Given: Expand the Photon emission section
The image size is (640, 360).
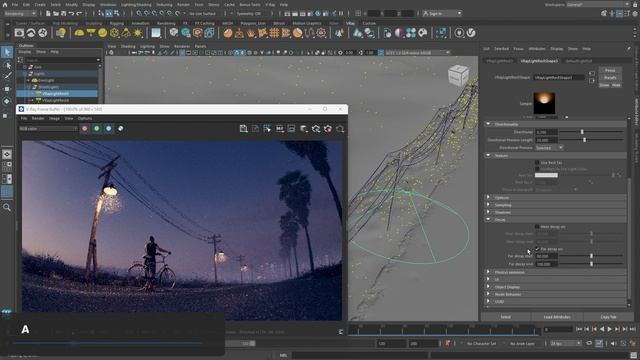Looking at the screenshot, I should coord(556,272).
